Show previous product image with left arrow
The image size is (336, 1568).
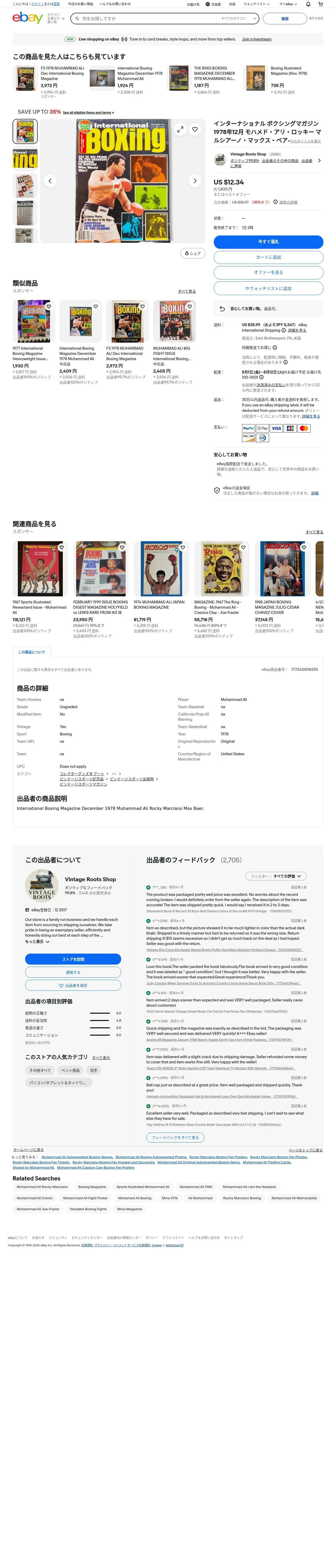(51, 181)
